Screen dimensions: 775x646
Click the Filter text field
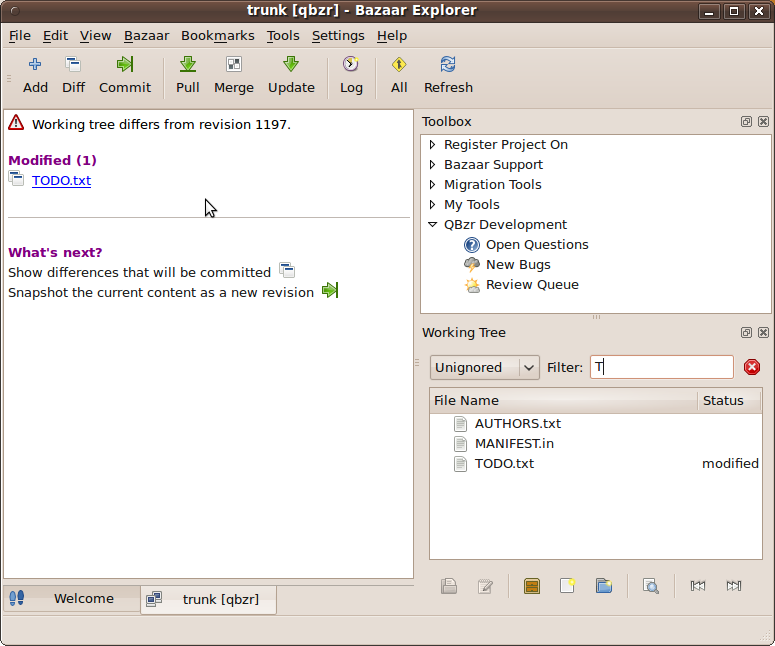(x=661, y=367)
